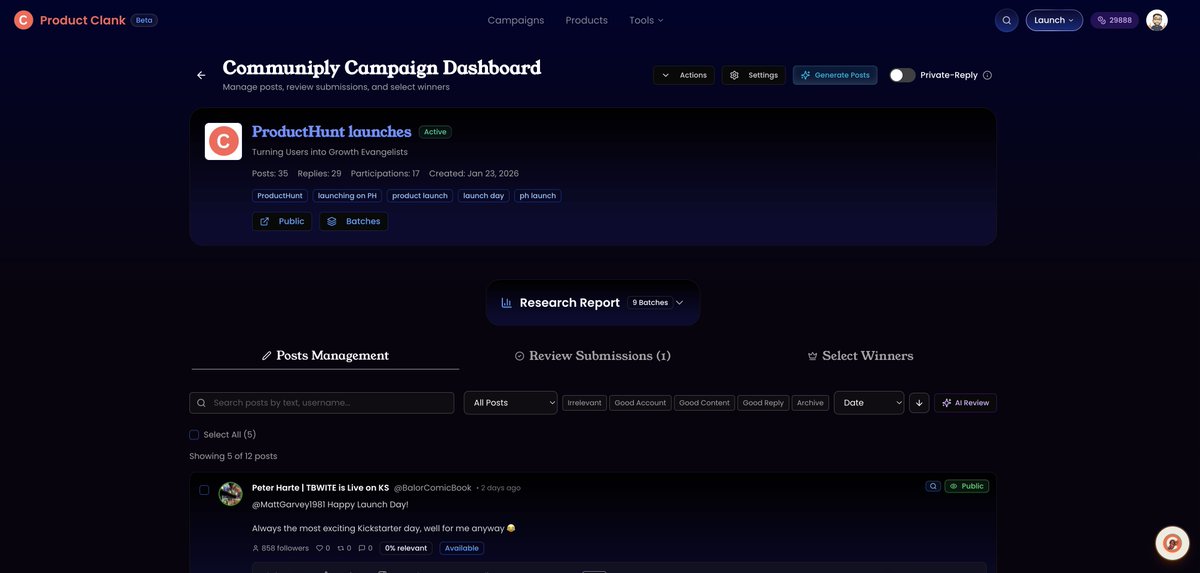Click the 29888 credits badge

click(x=1114, y=20)
